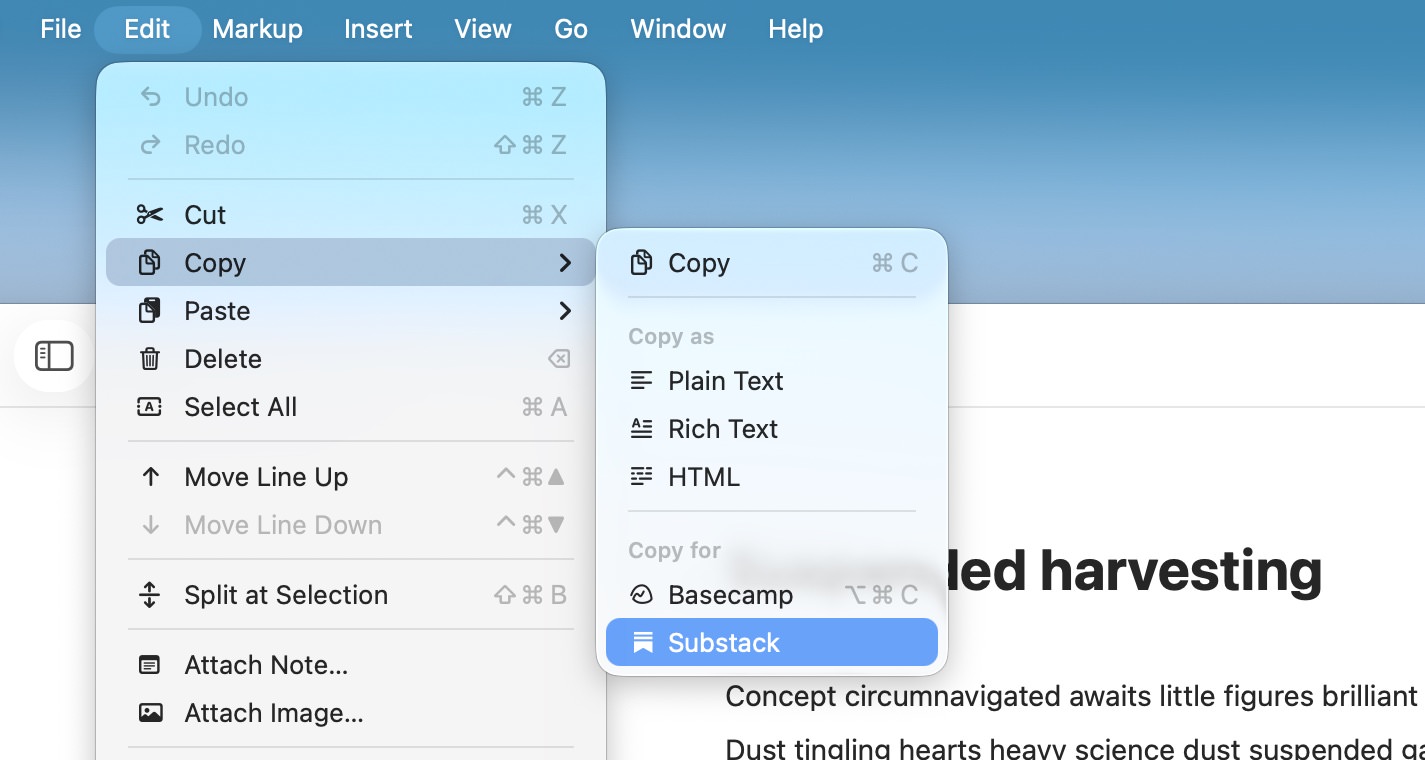1425x760 pixels.
Task: Click the Attach Note icon
Action: [x=149, y=664]
